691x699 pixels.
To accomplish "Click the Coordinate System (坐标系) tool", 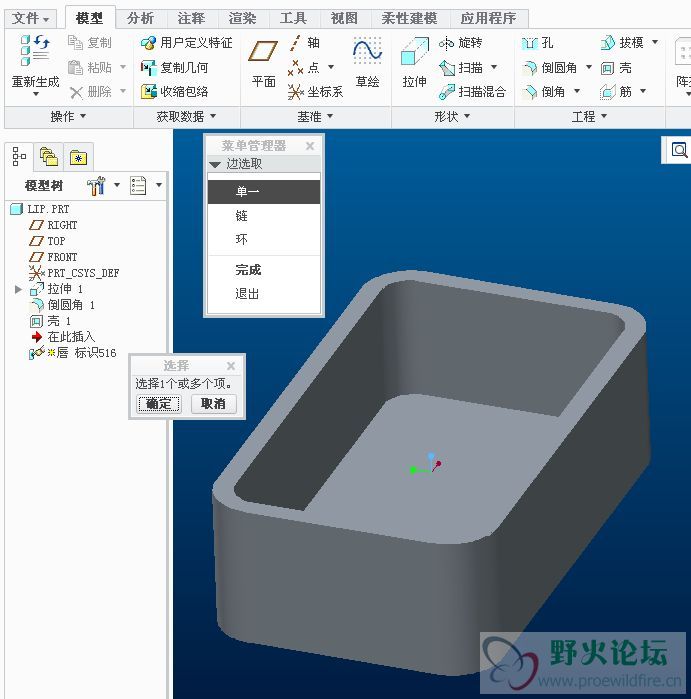I will pos(315,91).
